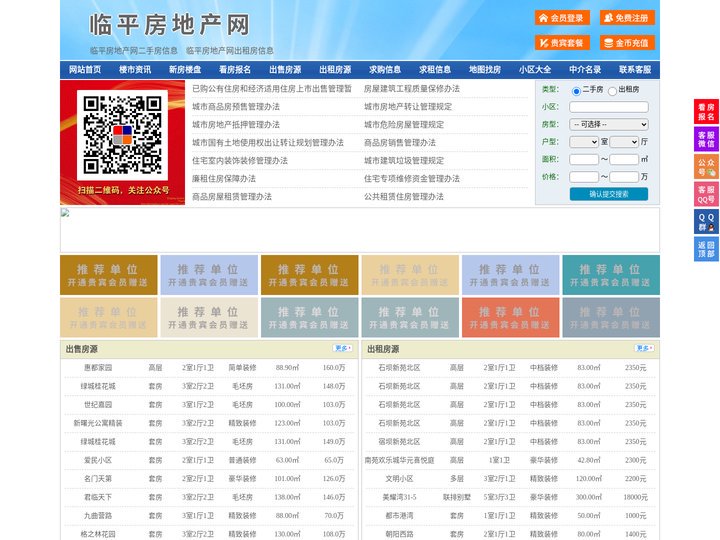720x540 pixels.
Task: Open the 求租信息 menu item
Action: click(435, 70)
